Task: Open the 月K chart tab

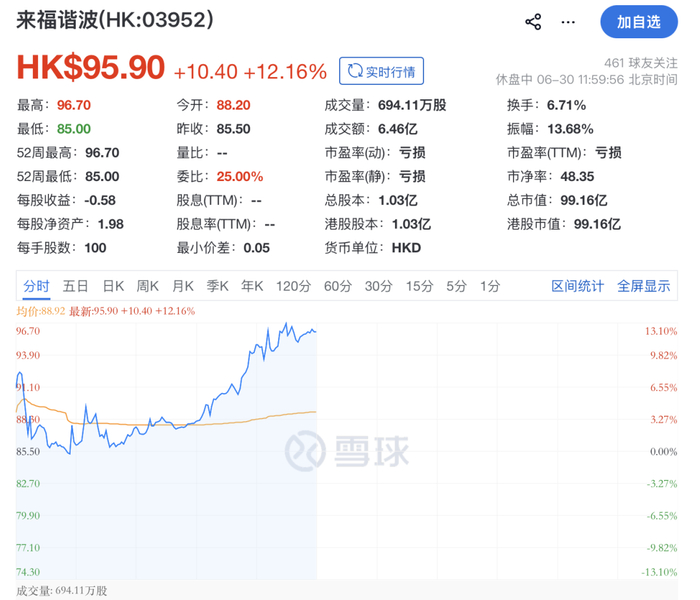Action: point(183,286)
